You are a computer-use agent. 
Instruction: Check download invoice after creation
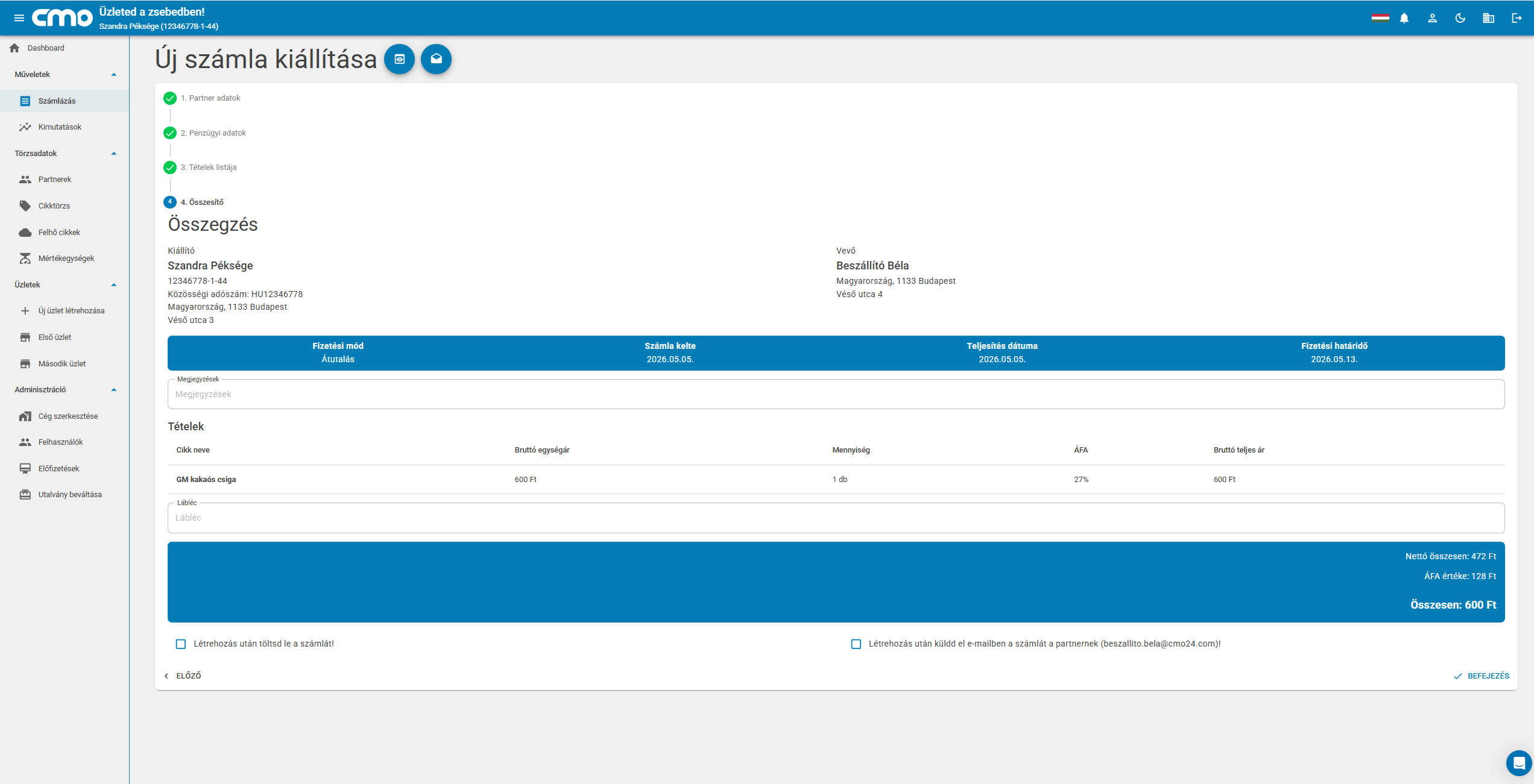coord(181,644)
